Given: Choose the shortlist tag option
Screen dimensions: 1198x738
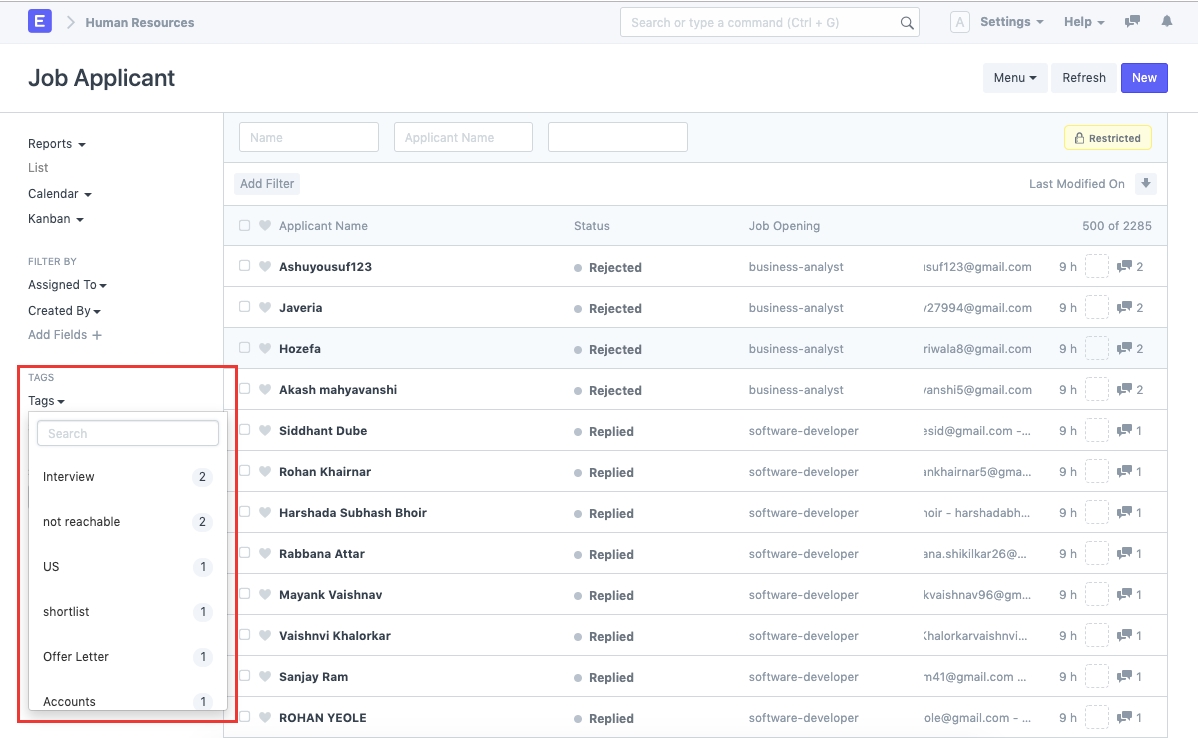Looking at the screenshot, I should click(66, 612).
